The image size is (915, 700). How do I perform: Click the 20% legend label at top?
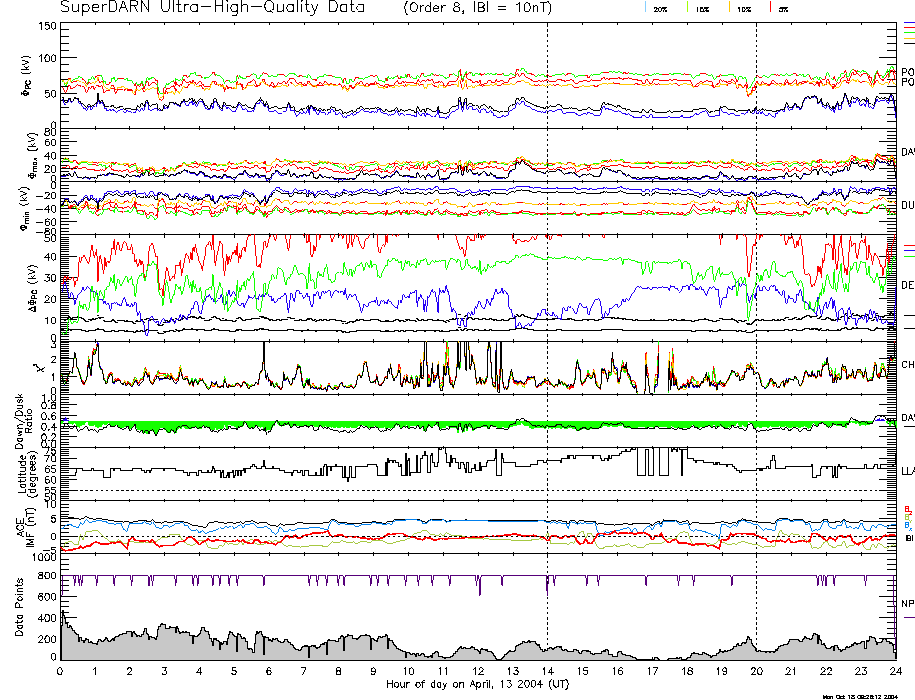(661, 8)
